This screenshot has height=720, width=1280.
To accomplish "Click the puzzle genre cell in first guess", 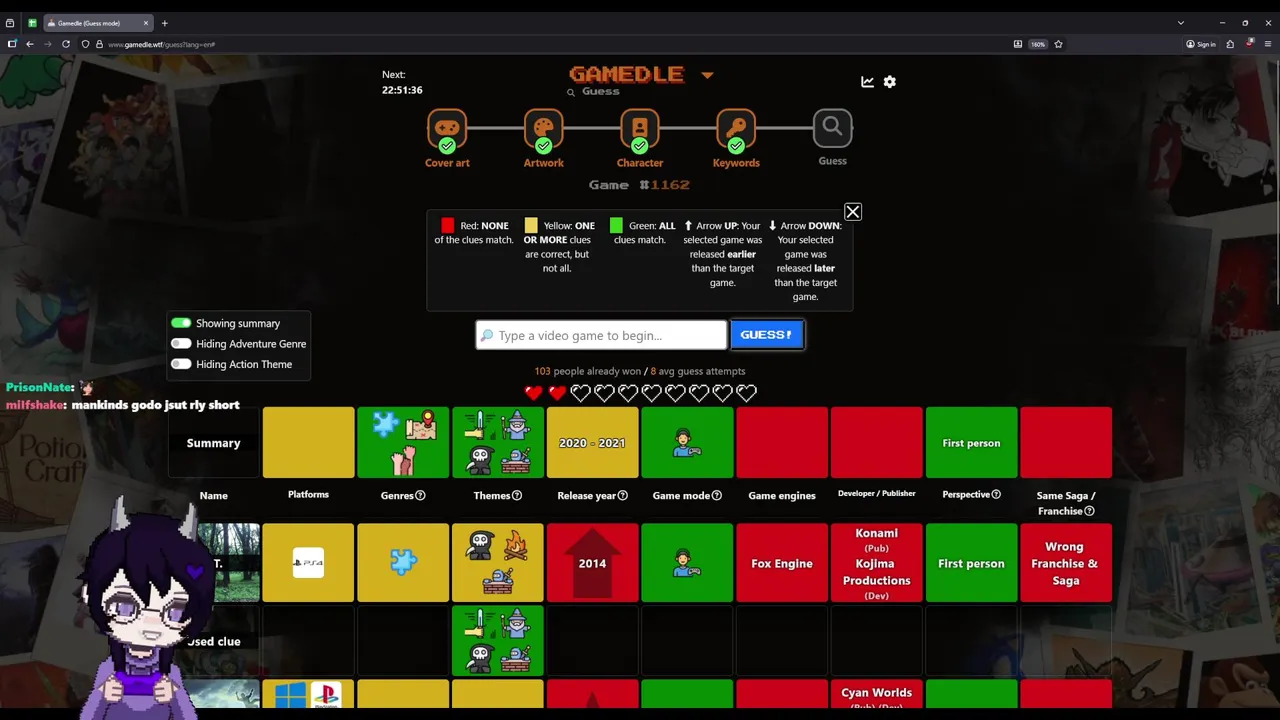I will (x=403, y=563).
